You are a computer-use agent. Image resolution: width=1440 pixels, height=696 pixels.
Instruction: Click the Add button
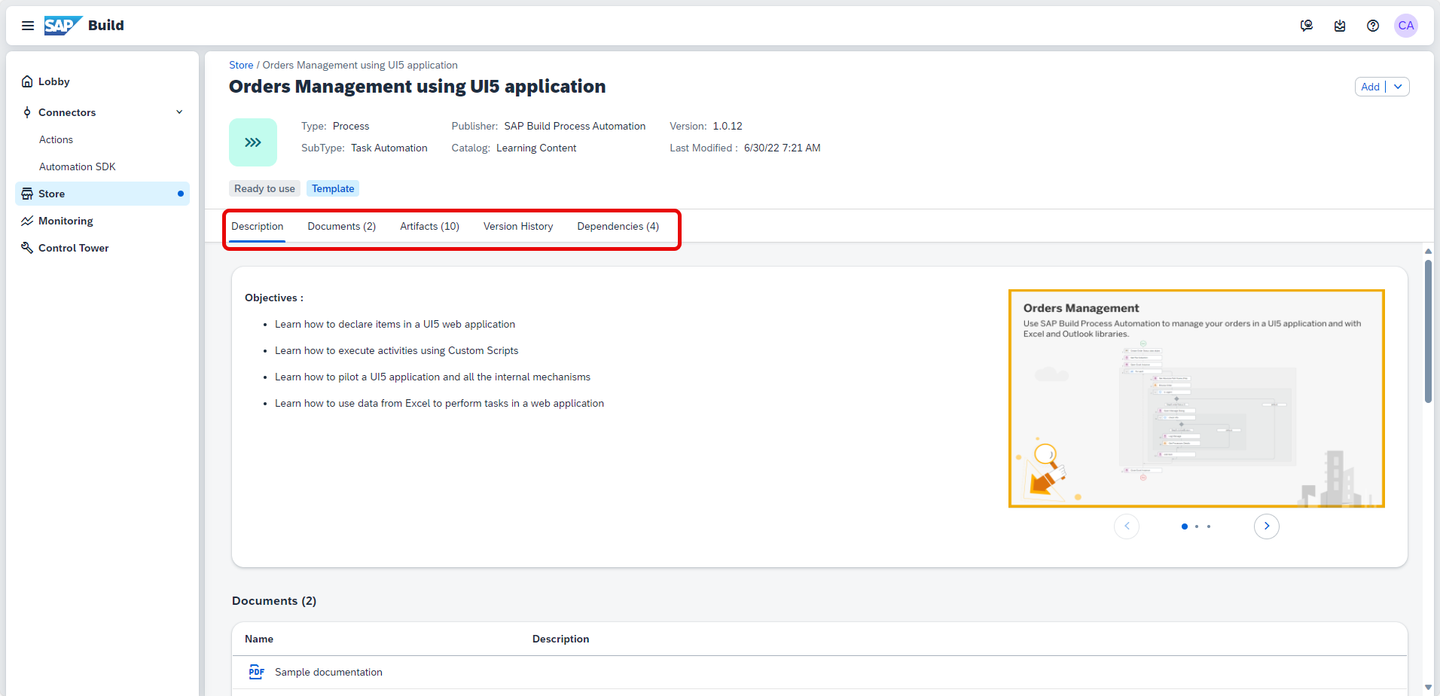[1371, 87]
